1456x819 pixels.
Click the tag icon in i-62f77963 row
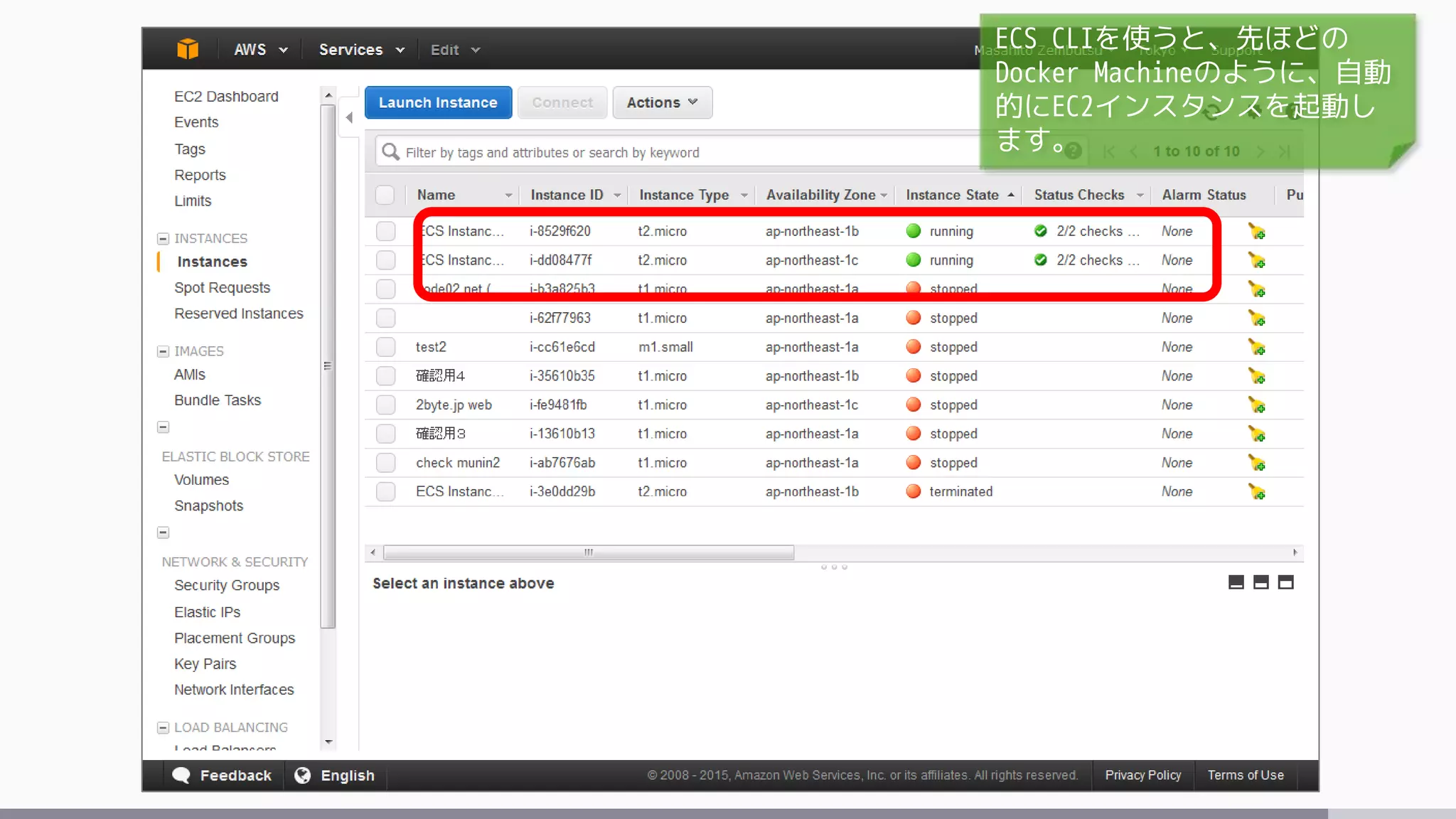[x=1257, y=318]
